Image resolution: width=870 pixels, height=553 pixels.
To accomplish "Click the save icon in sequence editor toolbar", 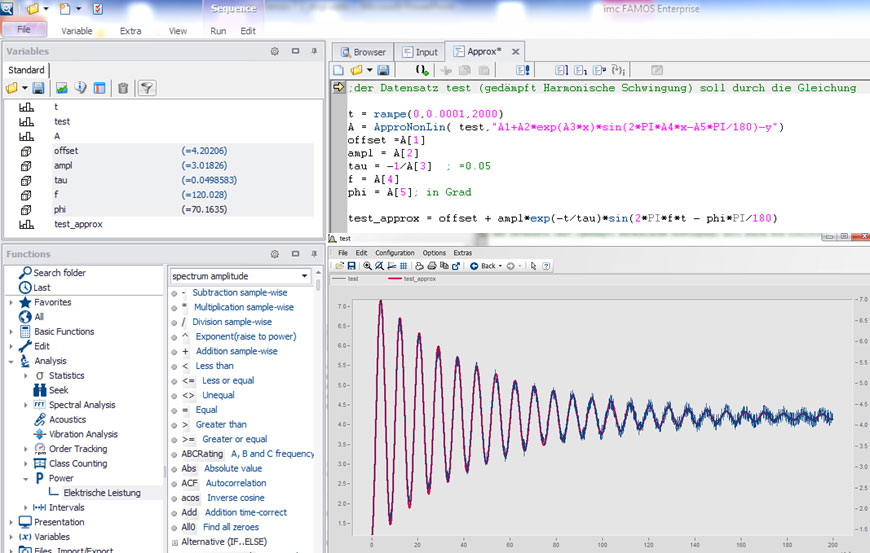I will tap(383, 70).
